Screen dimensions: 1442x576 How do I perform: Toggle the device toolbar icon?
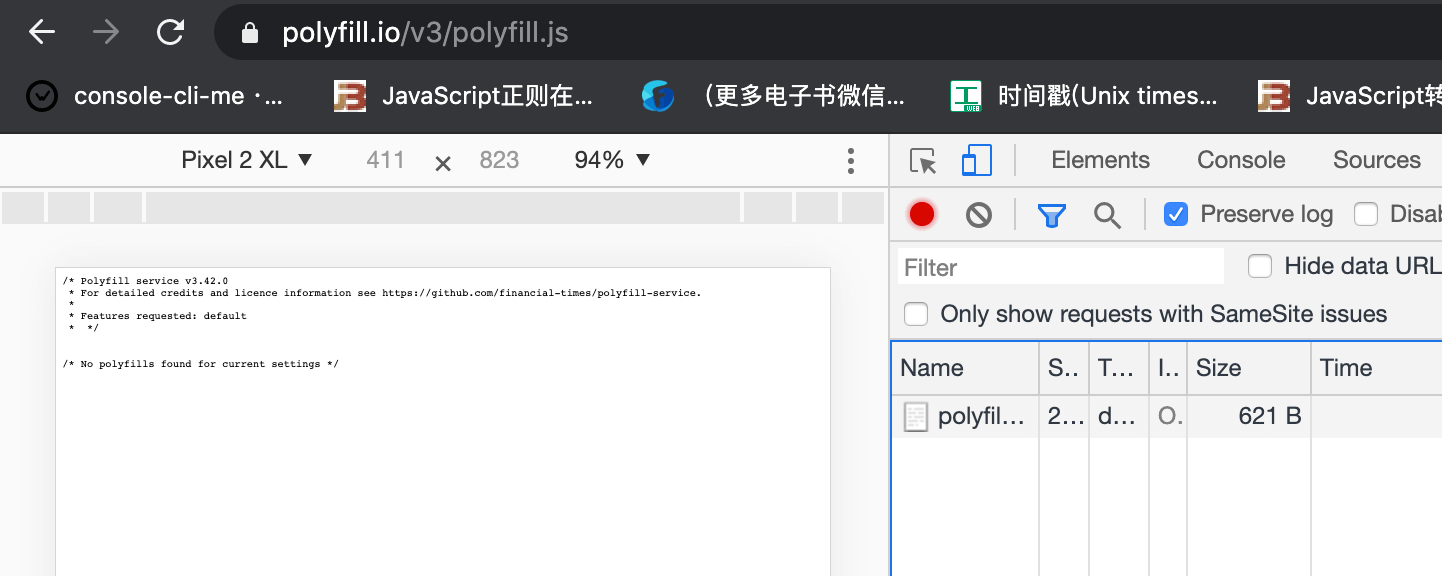tap(976, 161)
